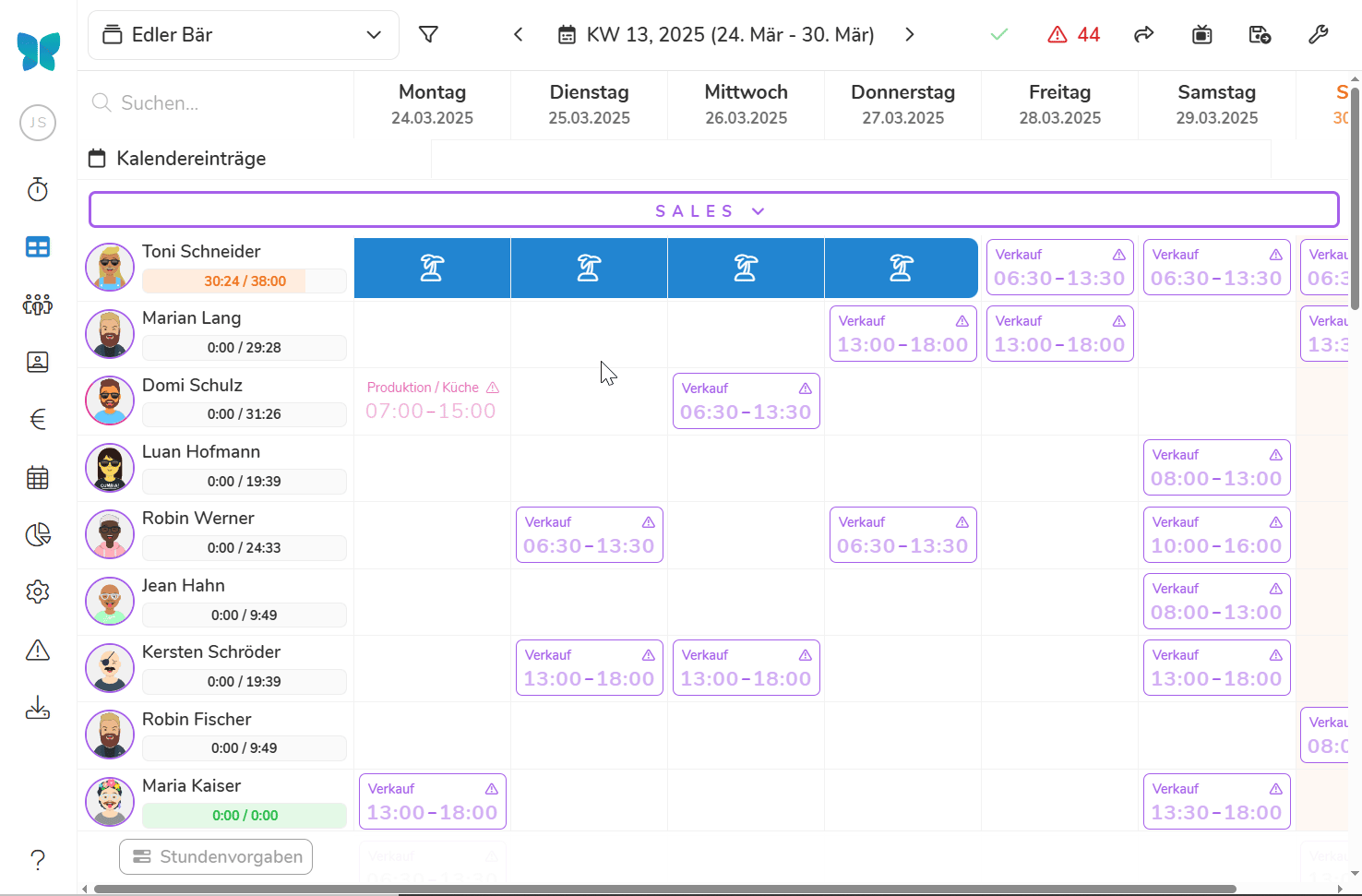Click the green checkmark status icon
This screenshot has height=896, width=1362.
click(999, 35)
